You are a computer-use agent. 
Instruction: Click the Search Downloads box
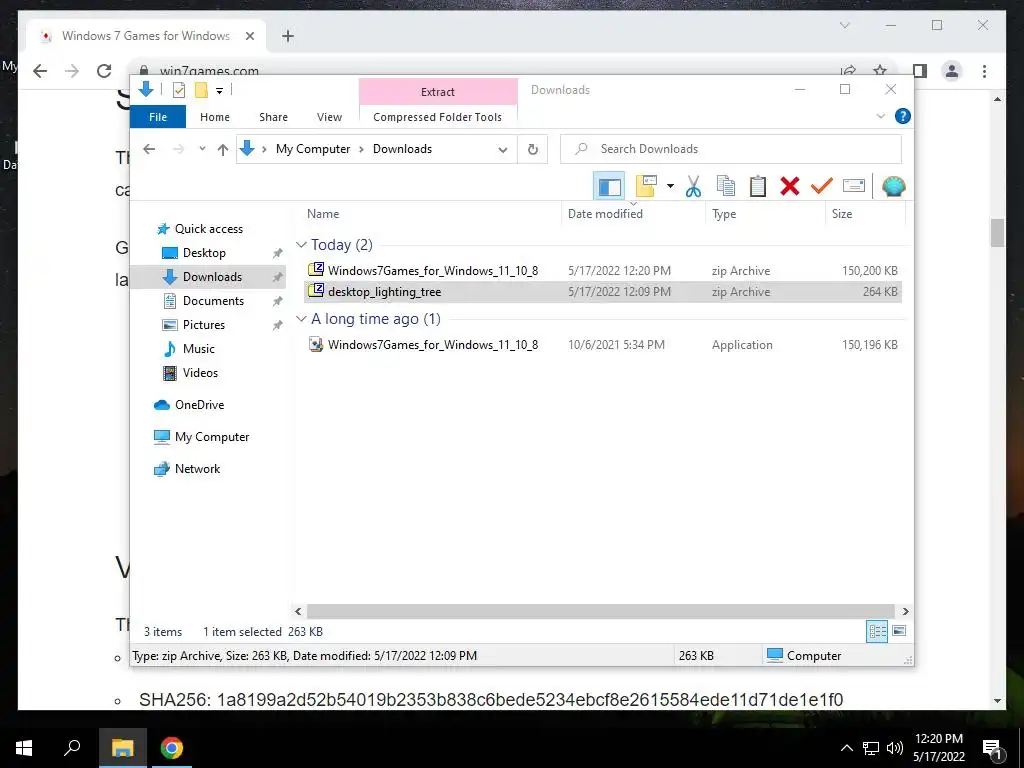(731, 149)
